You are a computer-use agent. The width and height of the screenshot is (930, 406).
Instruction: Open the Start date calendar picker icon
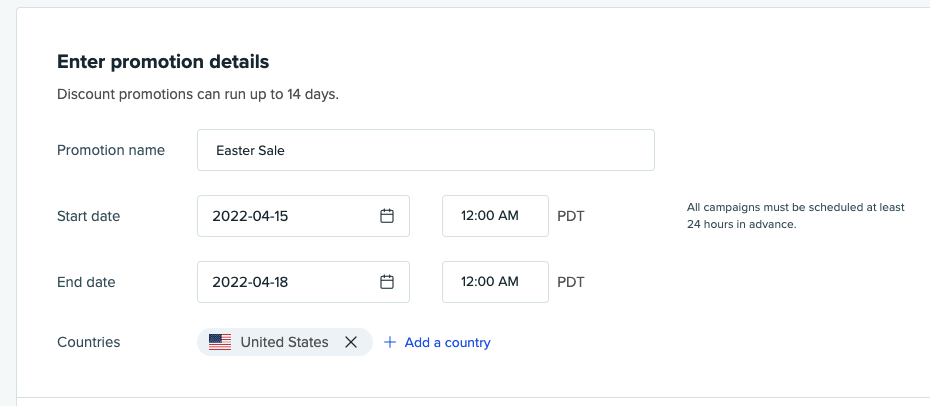387,216
